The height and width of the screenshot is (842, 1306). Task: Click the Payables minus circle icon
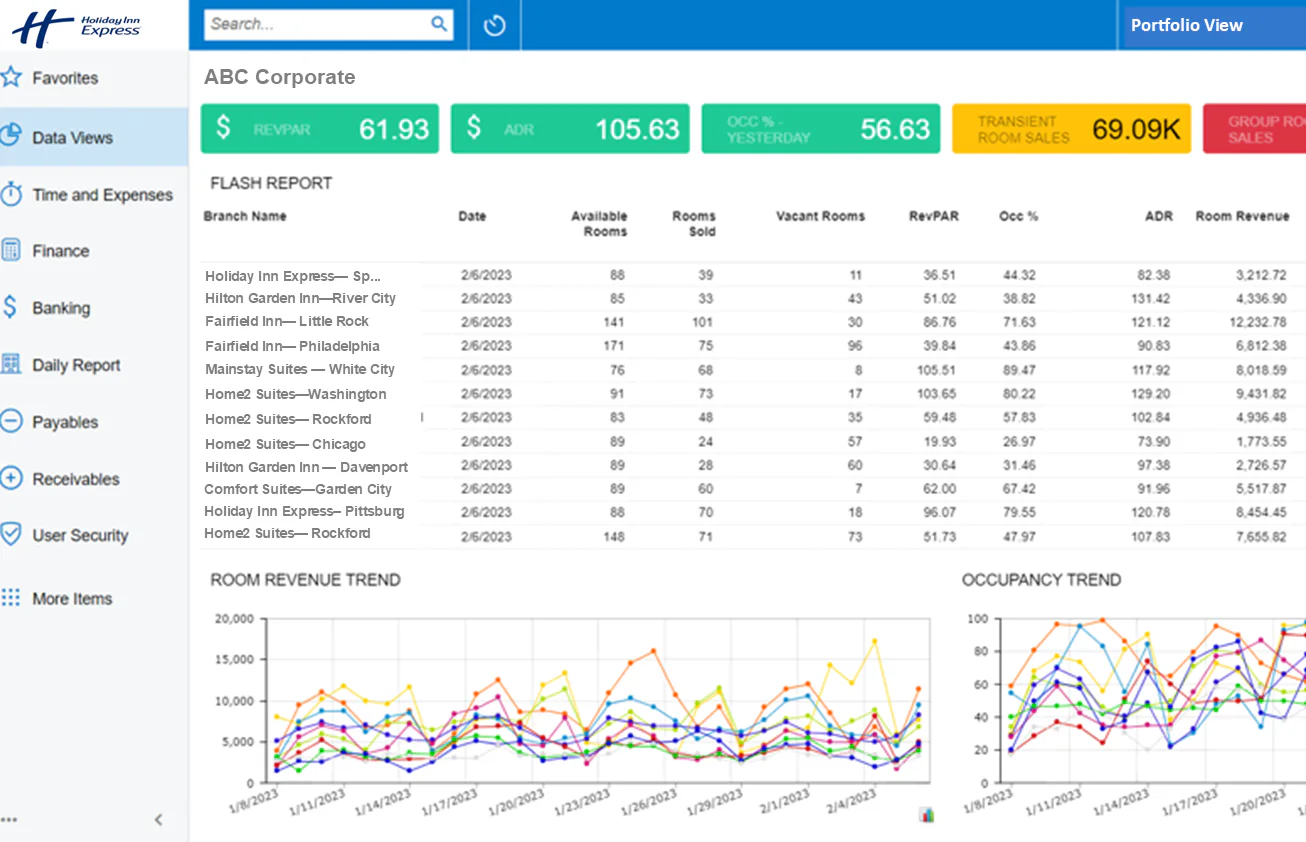point(11,421)
